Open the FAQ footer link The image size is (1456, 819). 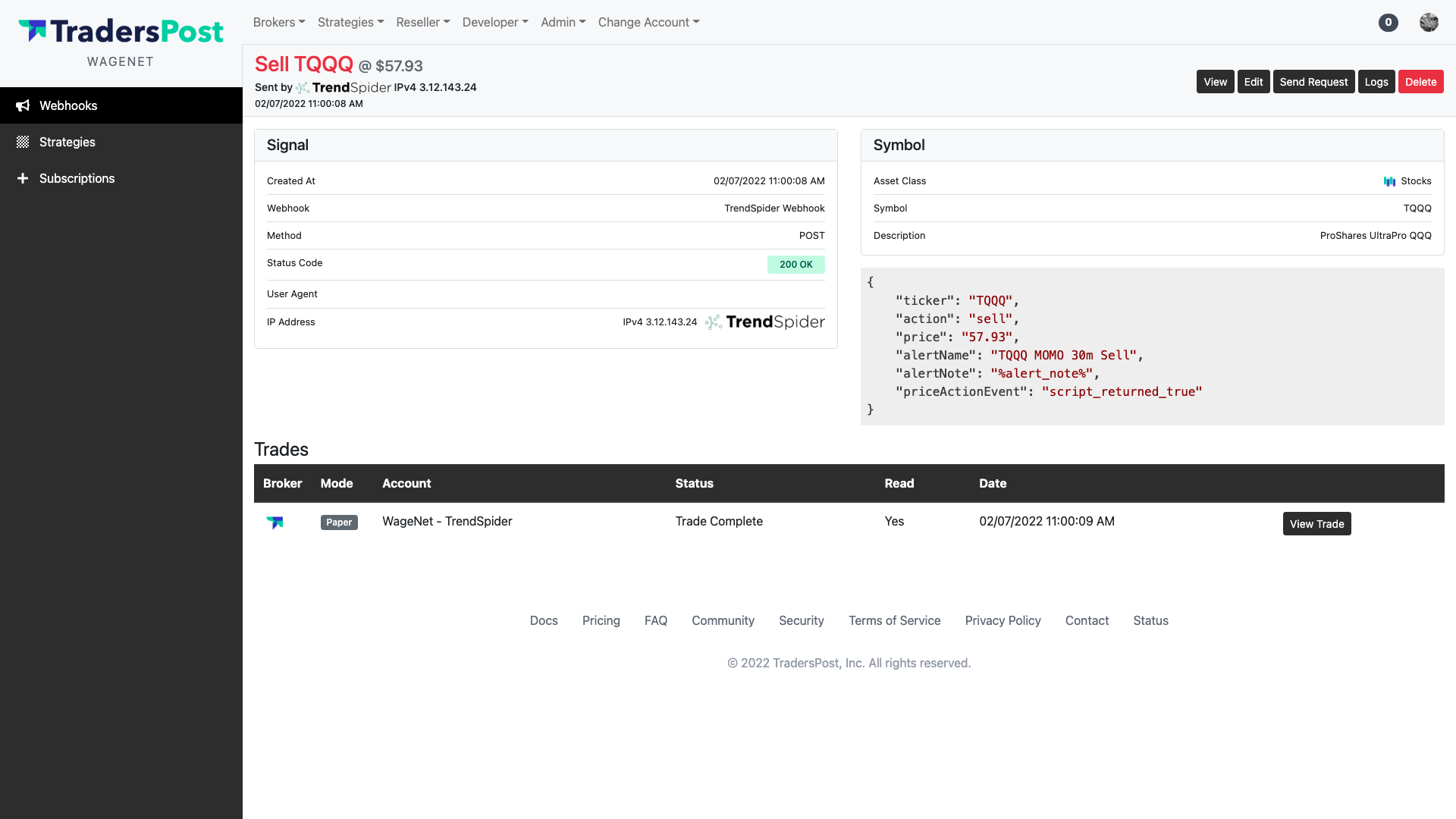click(656, 620)
